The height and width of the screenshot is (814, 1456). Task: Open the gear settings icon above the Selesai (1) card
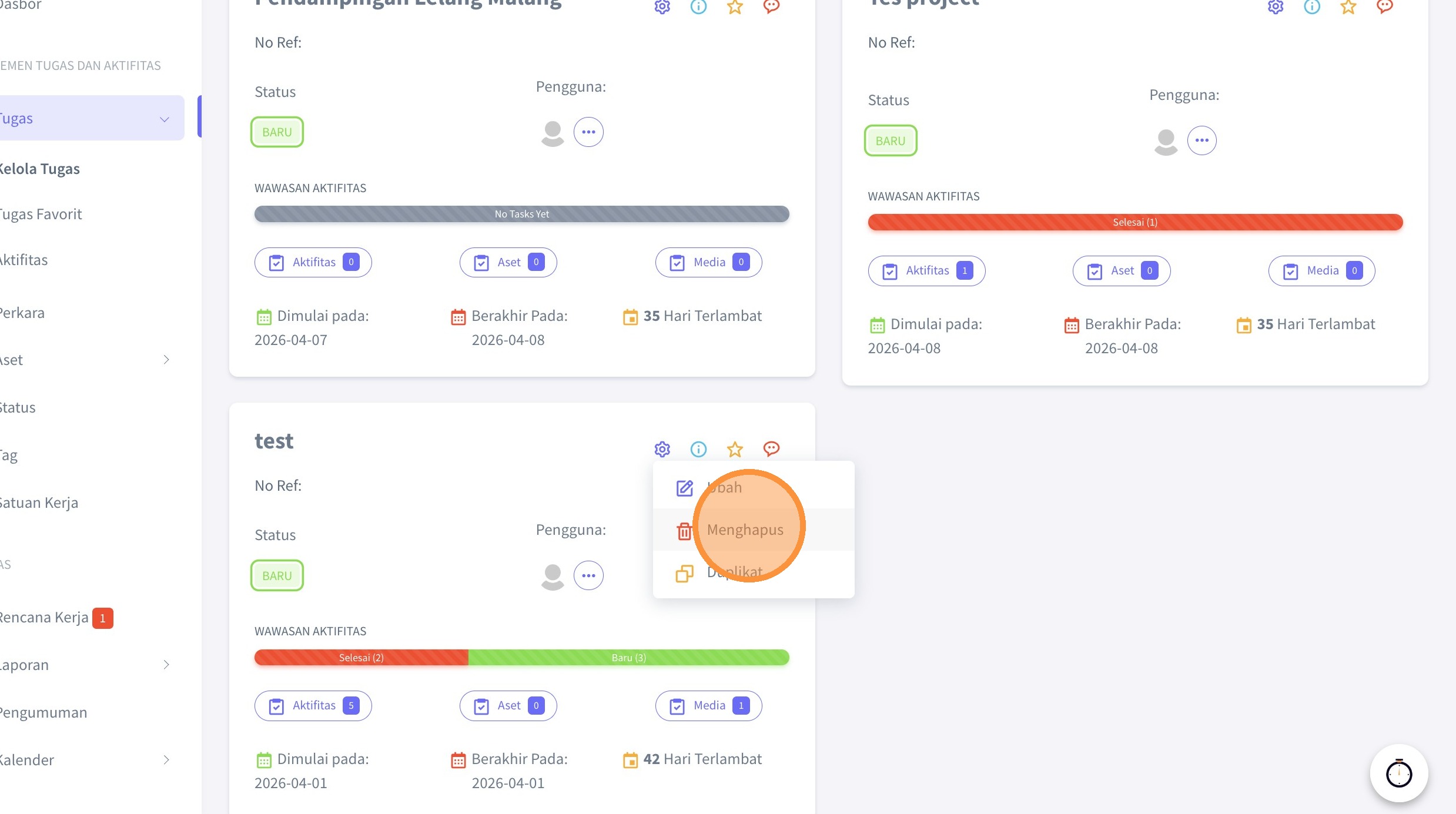click(1276, 7)
